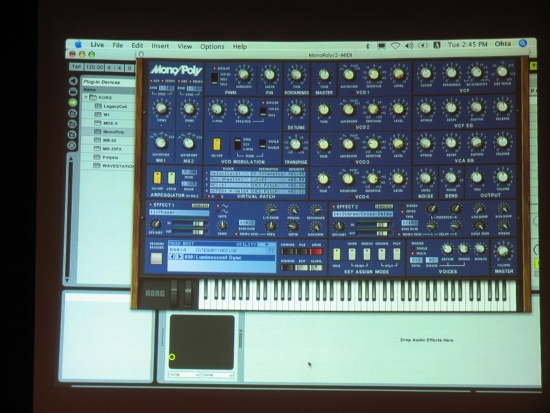Click the Wi-Fi status icon
The height and width of the screenshot is (413, 550).
395,46
